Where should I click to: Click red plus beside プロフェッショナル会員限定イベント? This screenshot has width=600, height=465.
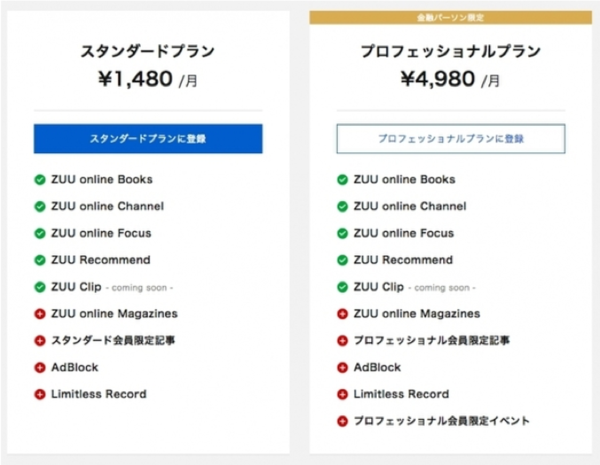pos(343,421)
